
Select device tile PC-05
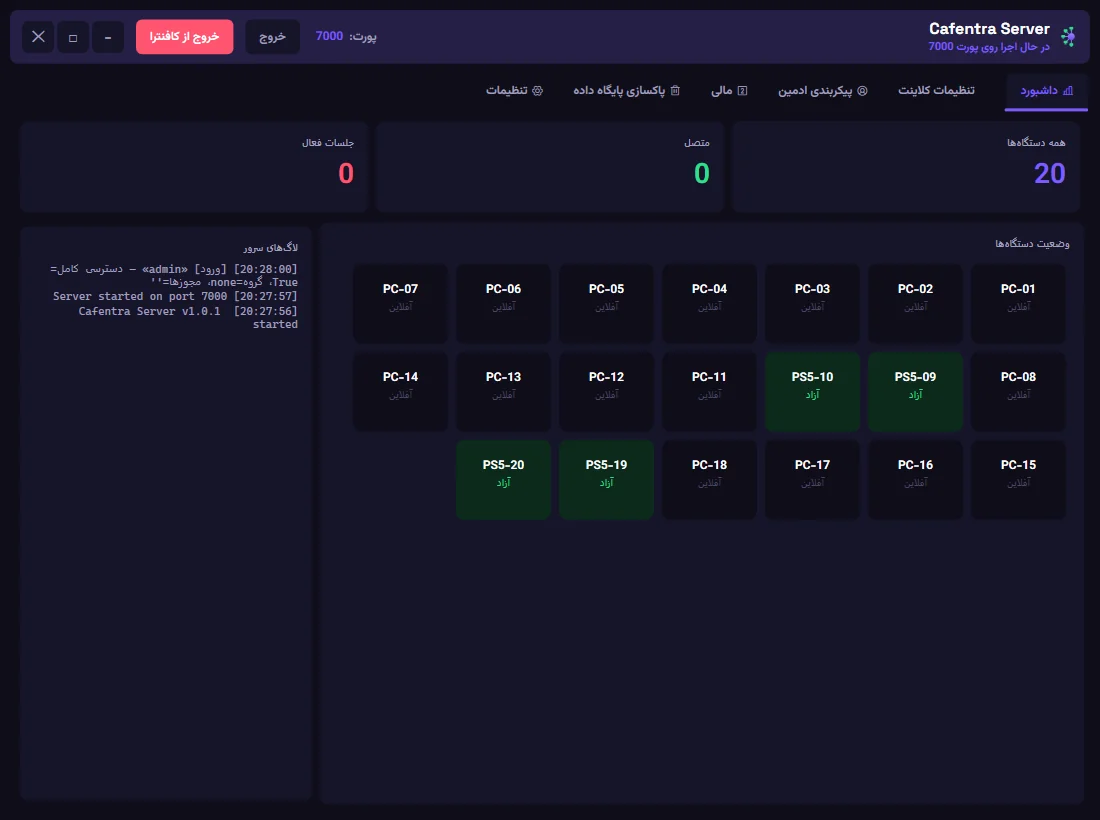pyautogui.click(x=606, y=304)
